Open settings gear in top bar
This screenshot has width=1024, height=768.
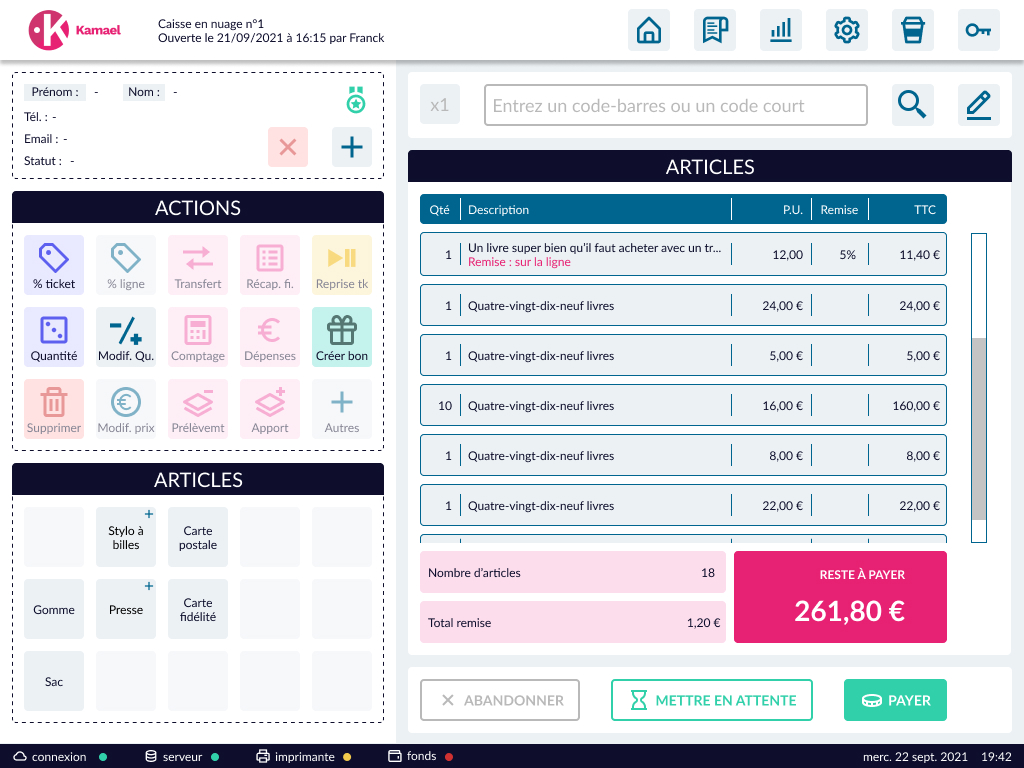(847, 30)
